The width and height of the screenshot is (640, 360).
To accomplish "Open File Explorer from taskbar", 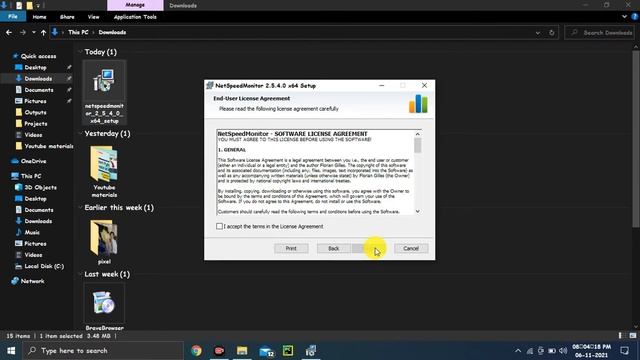I will (x=242, y=351).
